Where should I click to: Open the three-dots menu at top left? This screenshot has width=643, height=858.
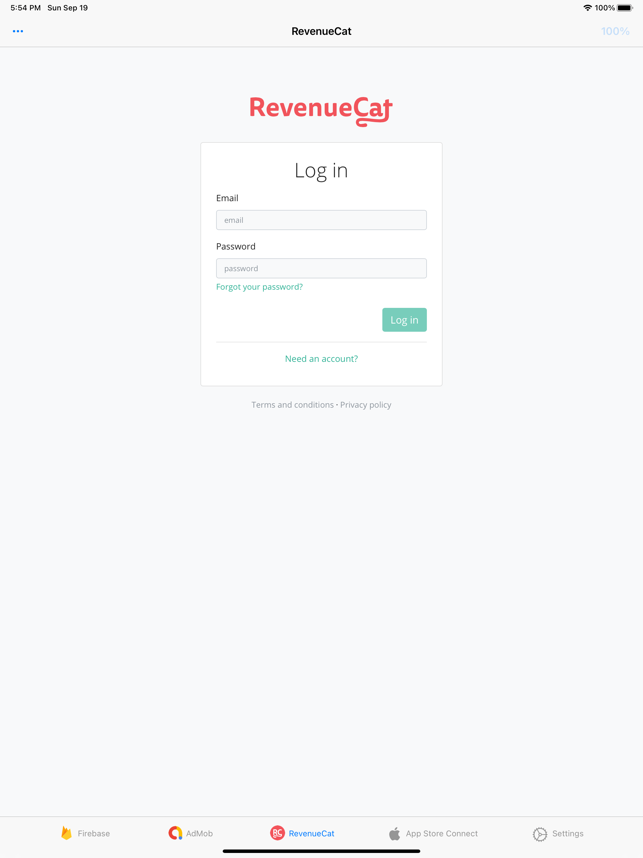pos(18,31)
